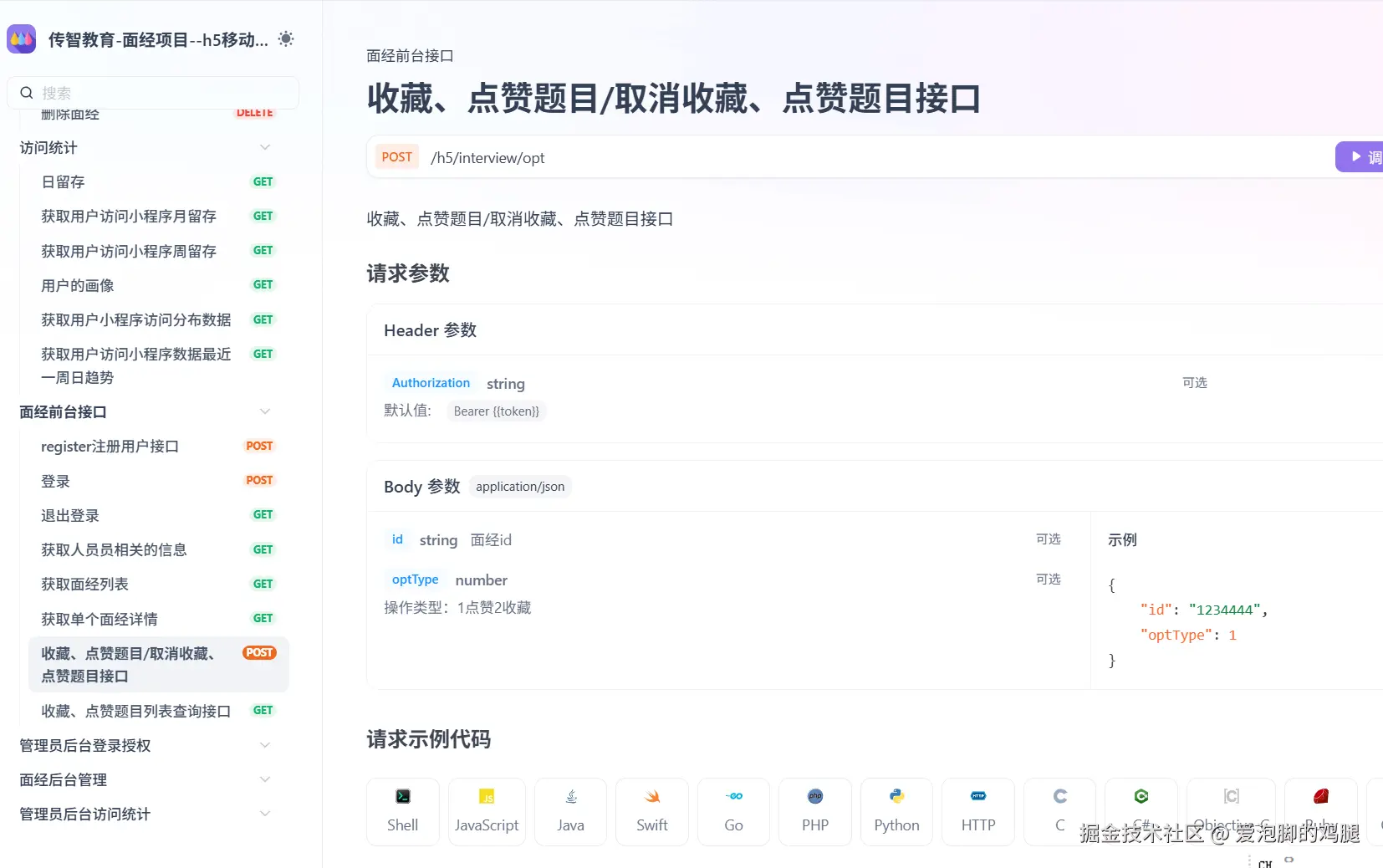1383x868 pixels.
Task: Open the 登录 POST endpoint
Action: click(x=159, y=481)
